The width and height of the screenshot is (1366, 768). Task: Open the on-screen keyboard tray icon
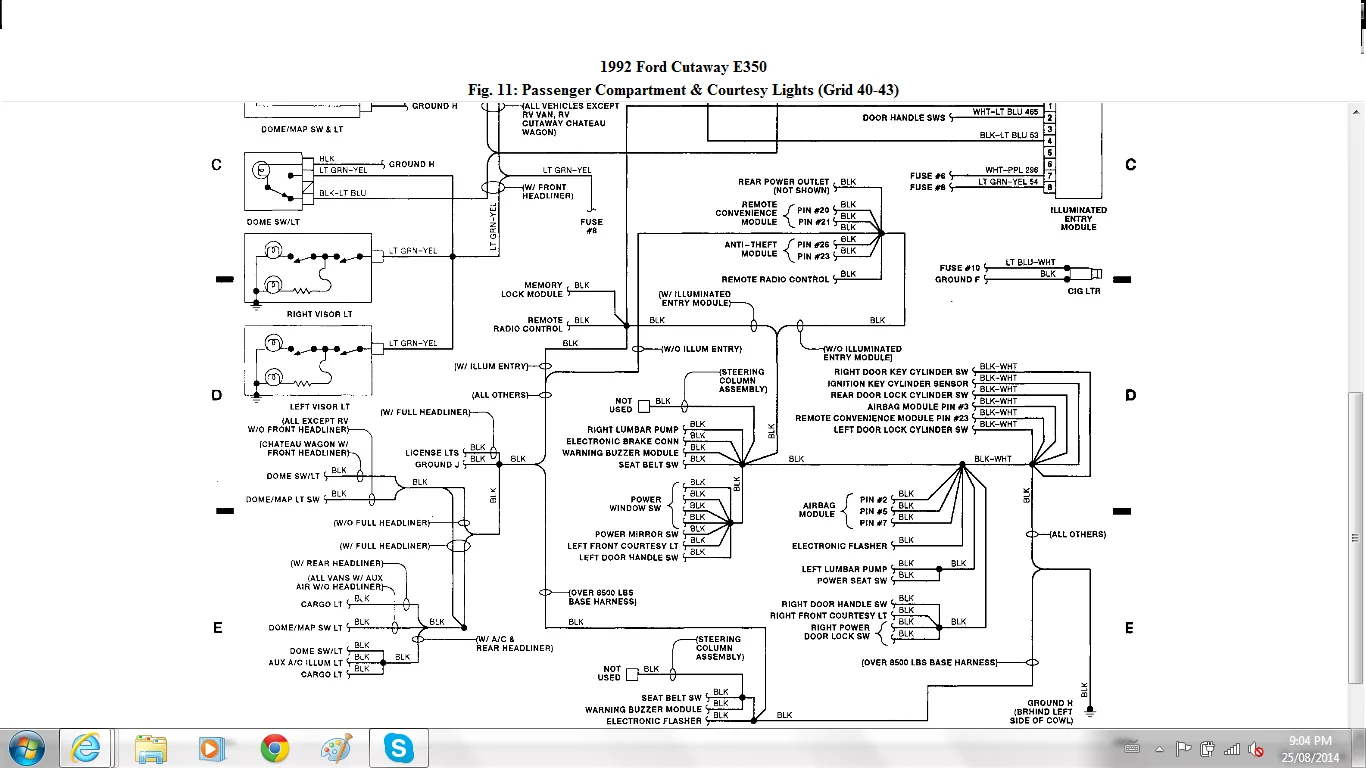point(1132,748)
